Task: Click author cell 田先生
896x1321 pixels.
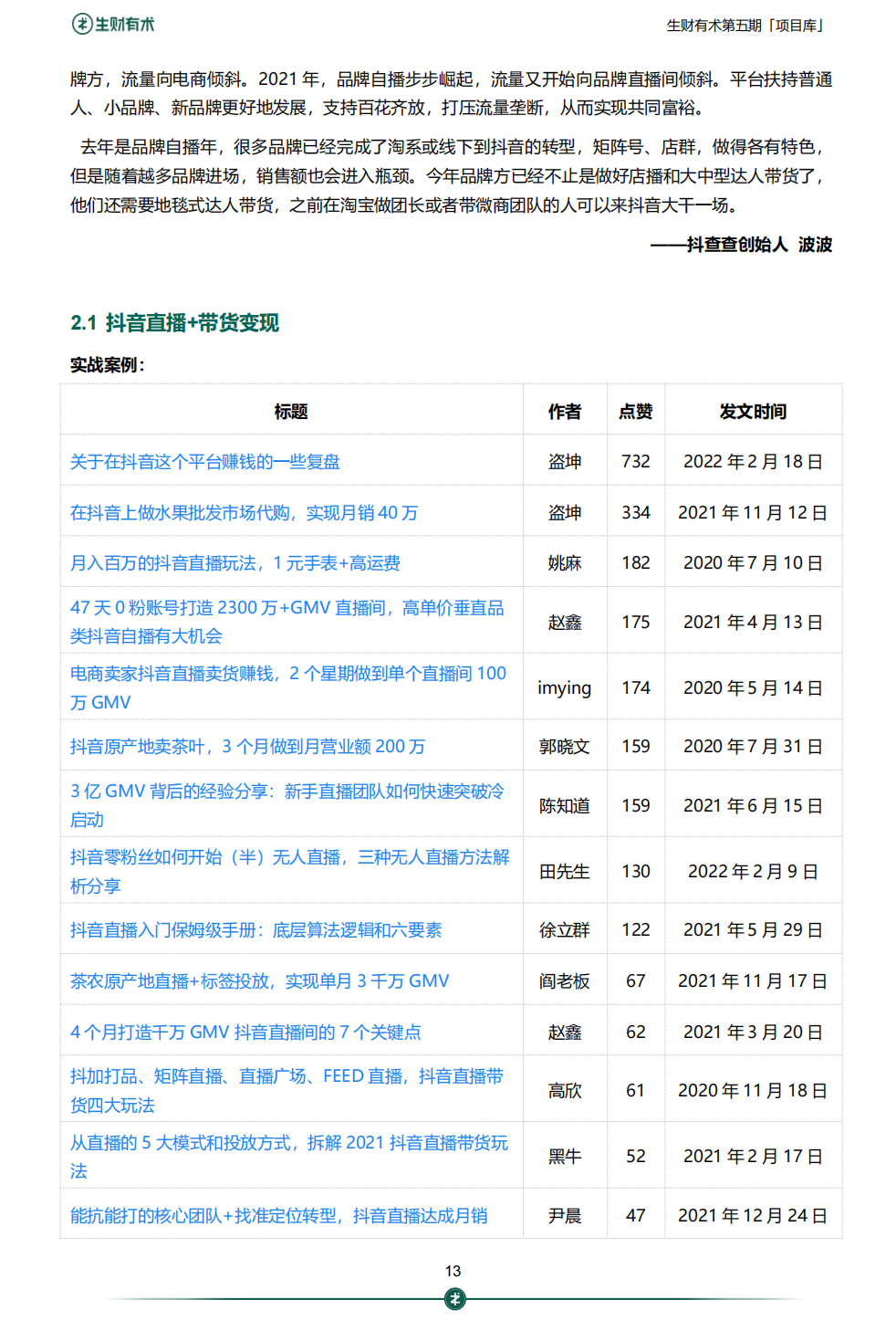Action: coord(565,872)
